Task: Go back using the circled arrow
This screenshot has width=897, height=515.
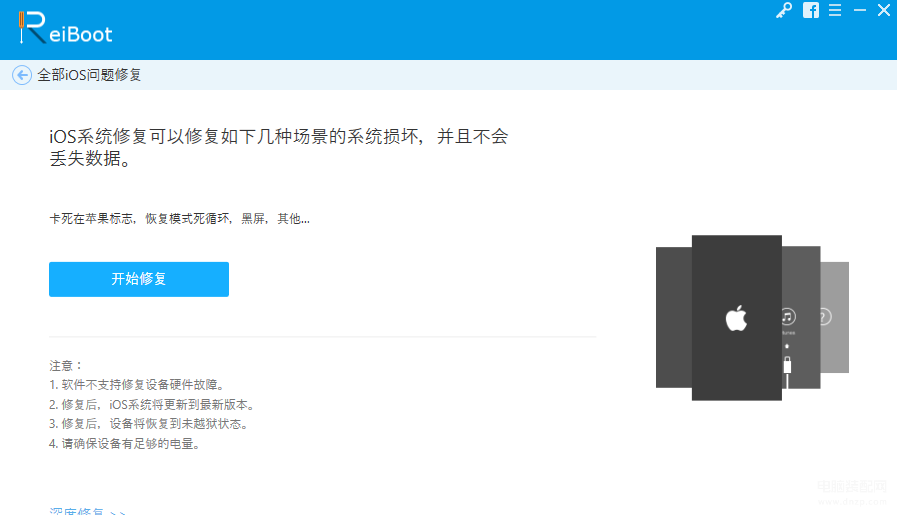Action: [22, 75]
